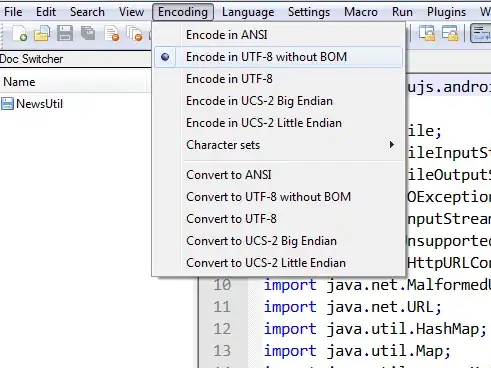
Task: Select Encode in UCS-2 Little Endian
Action: pyautogui.click(x=278, y=123)
